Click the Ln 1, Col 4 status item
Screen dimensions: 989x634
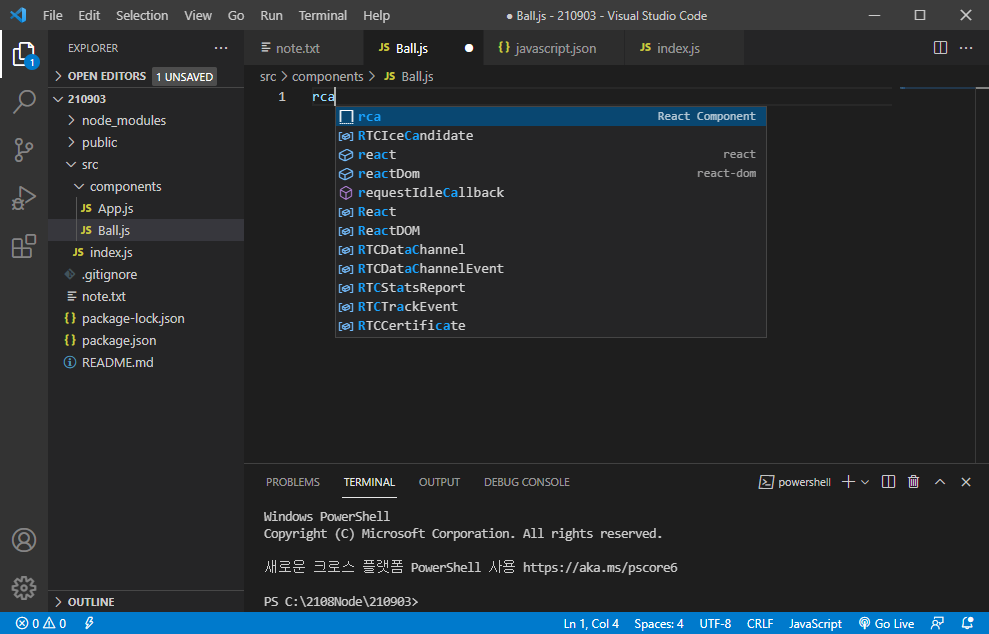point(591,623)
